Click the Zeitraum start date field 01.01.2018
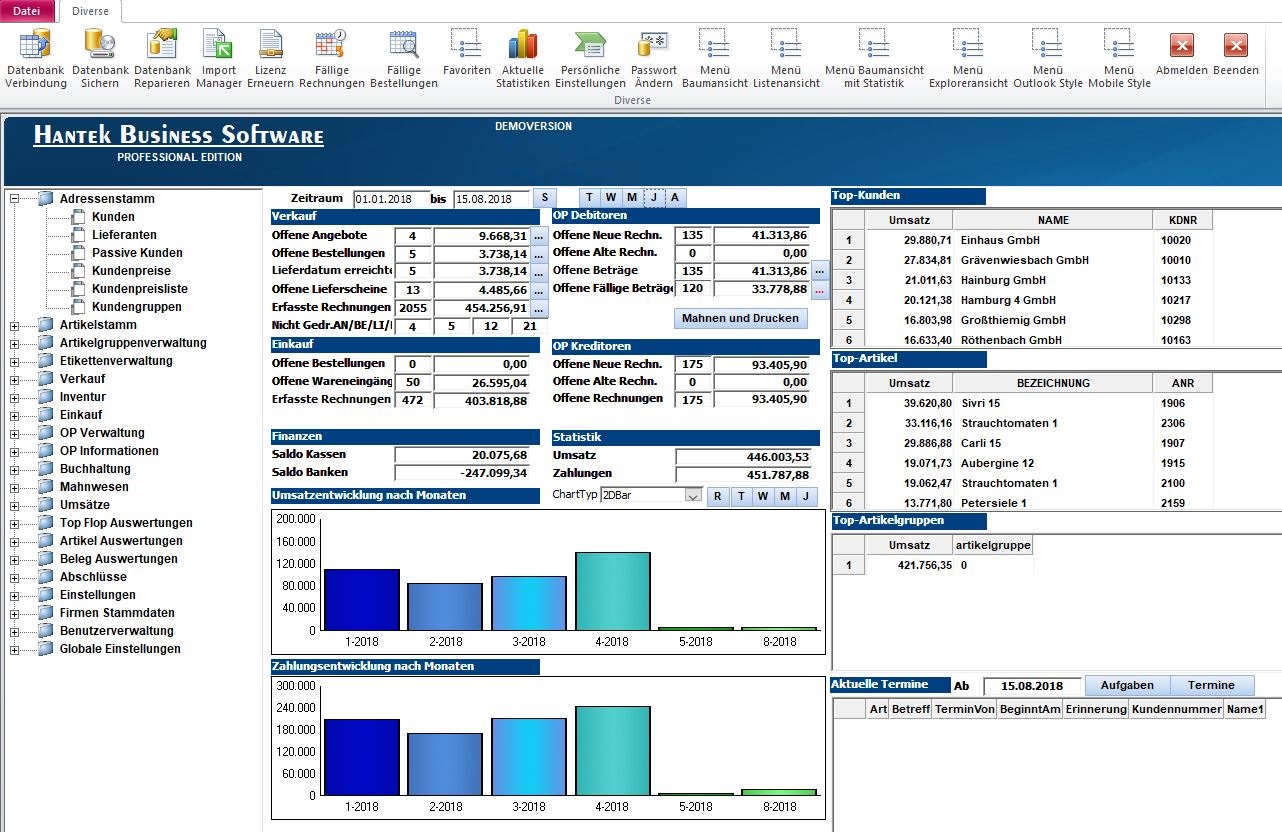The width and height of the screenshot is (1282, 832). tap(391, 199)
